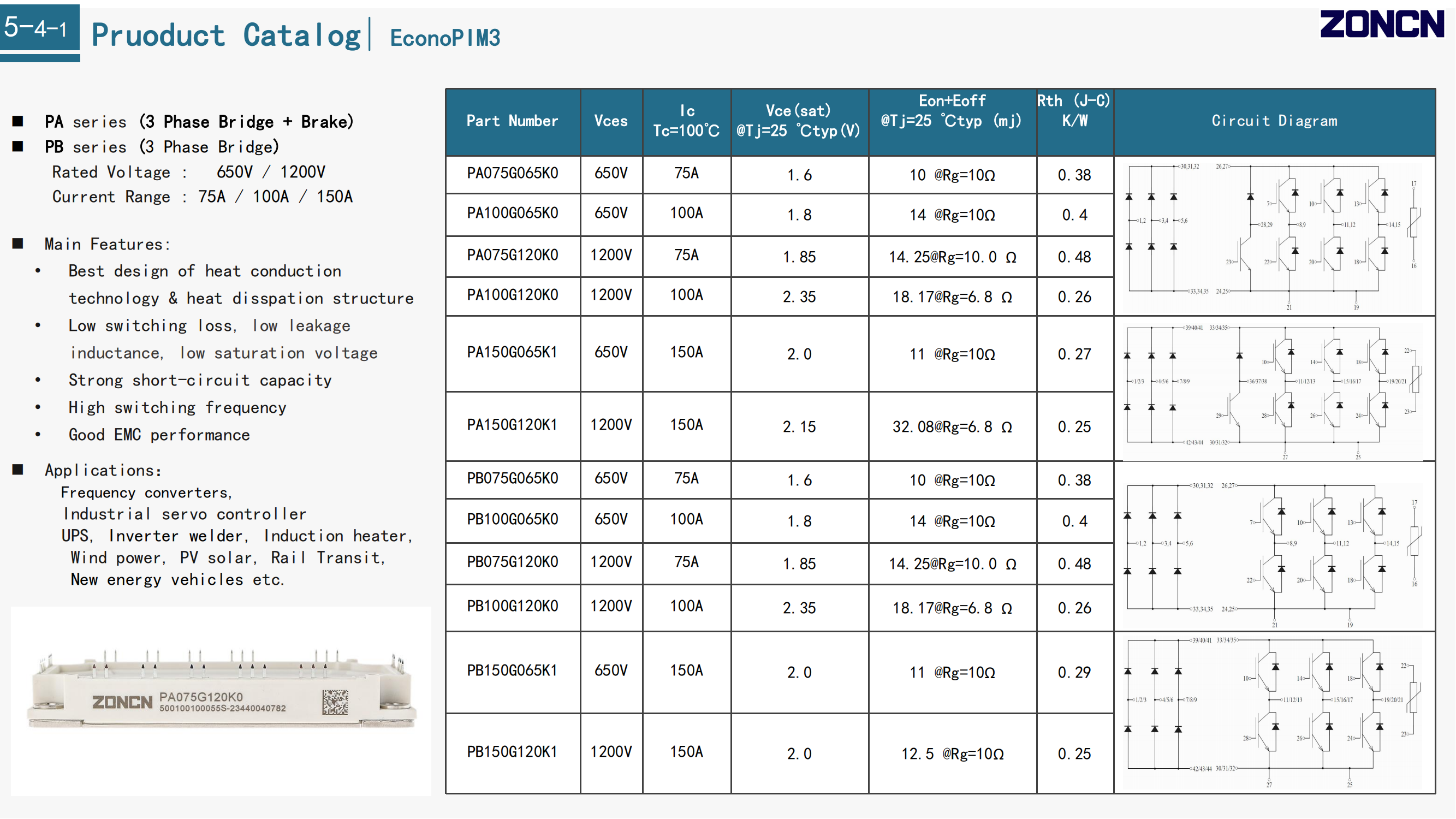
Task: Click the Strong short-circuit capacity bullet
Action: coord(200,381)
